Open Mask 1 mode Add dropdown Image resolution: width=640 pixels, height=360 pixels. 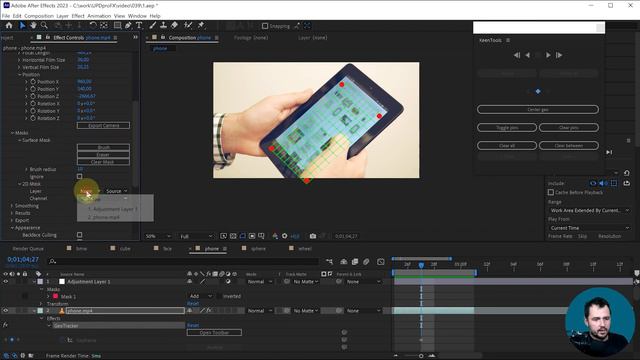point(200,296)
